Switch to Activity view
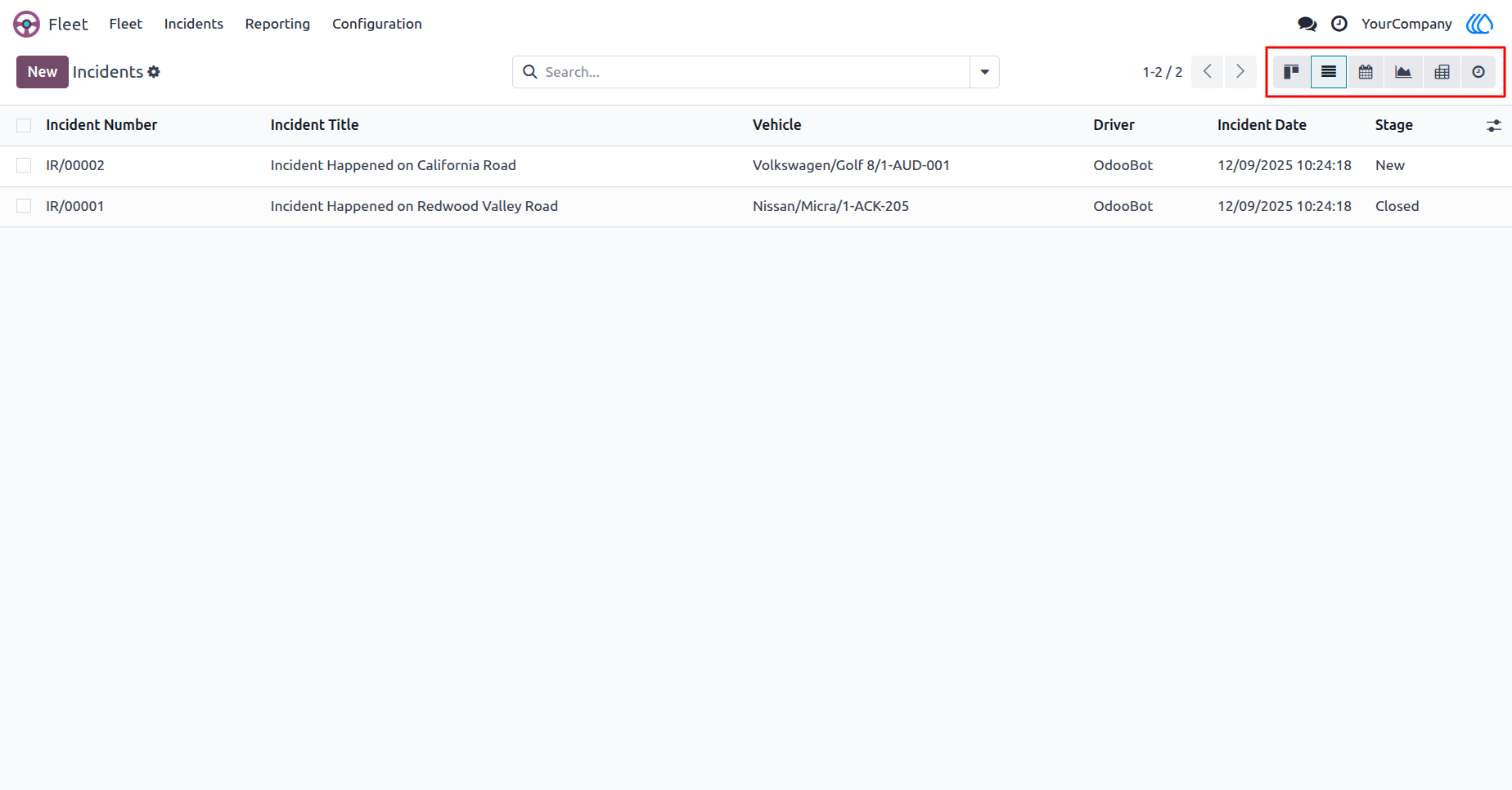Viewport: 1512px width, 790px height. point(1478,72)
